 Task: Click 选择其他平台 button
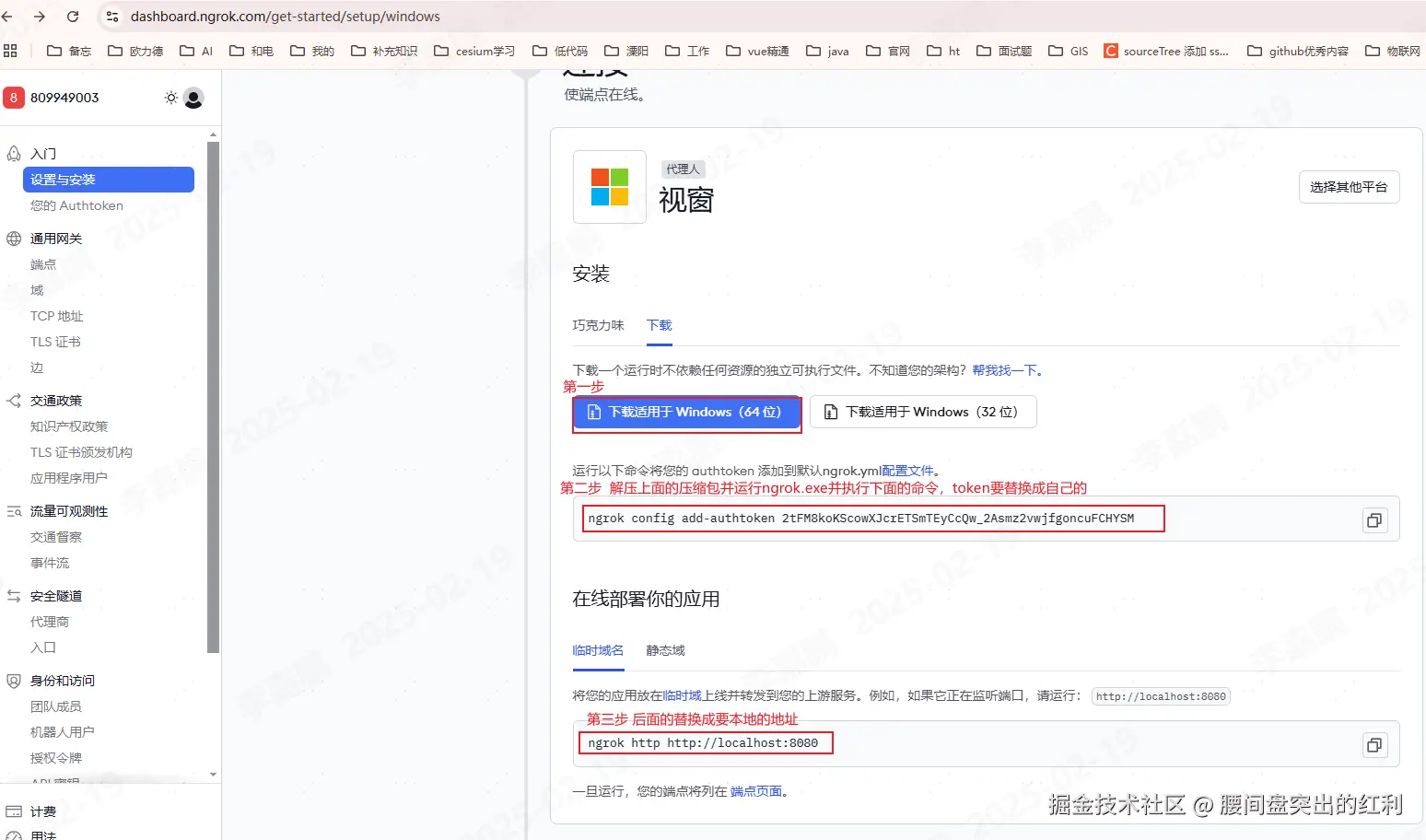coord(1349,187)
